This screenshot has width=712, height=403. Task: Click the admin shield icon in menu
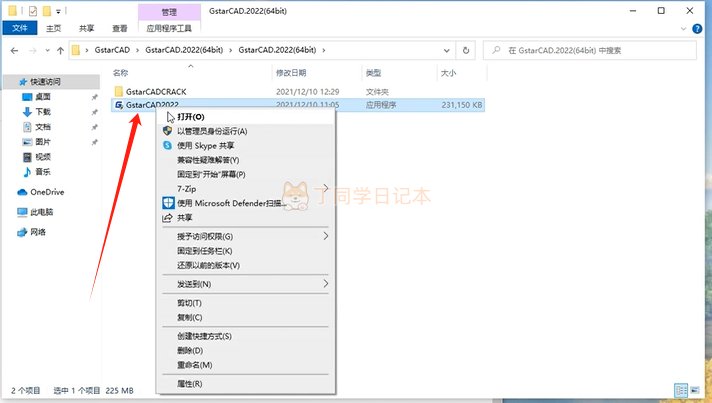pyautogui.click(x=168, y=131)
